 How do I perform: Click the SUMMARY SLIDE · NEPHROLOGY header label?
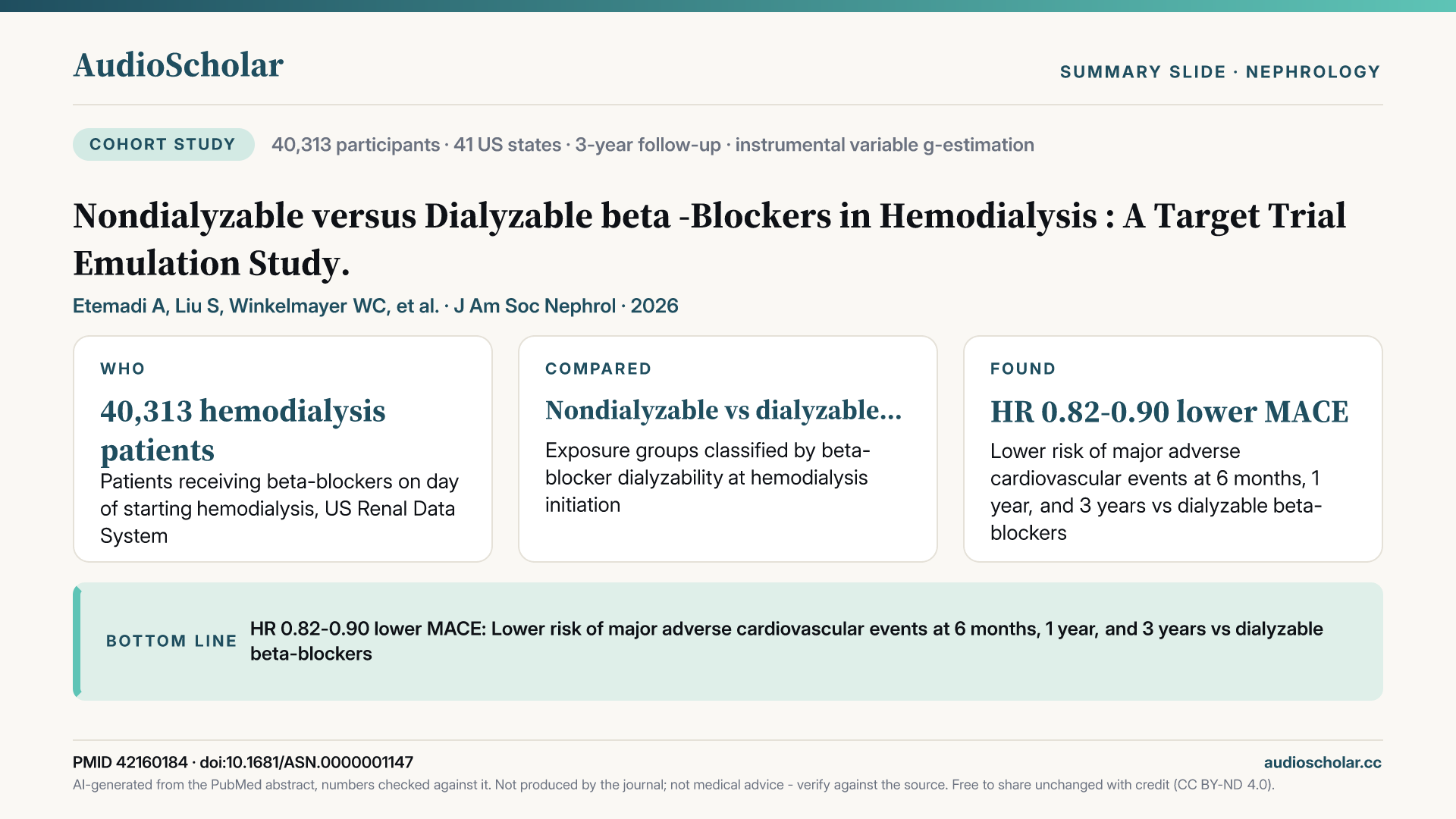point(1220,72)
